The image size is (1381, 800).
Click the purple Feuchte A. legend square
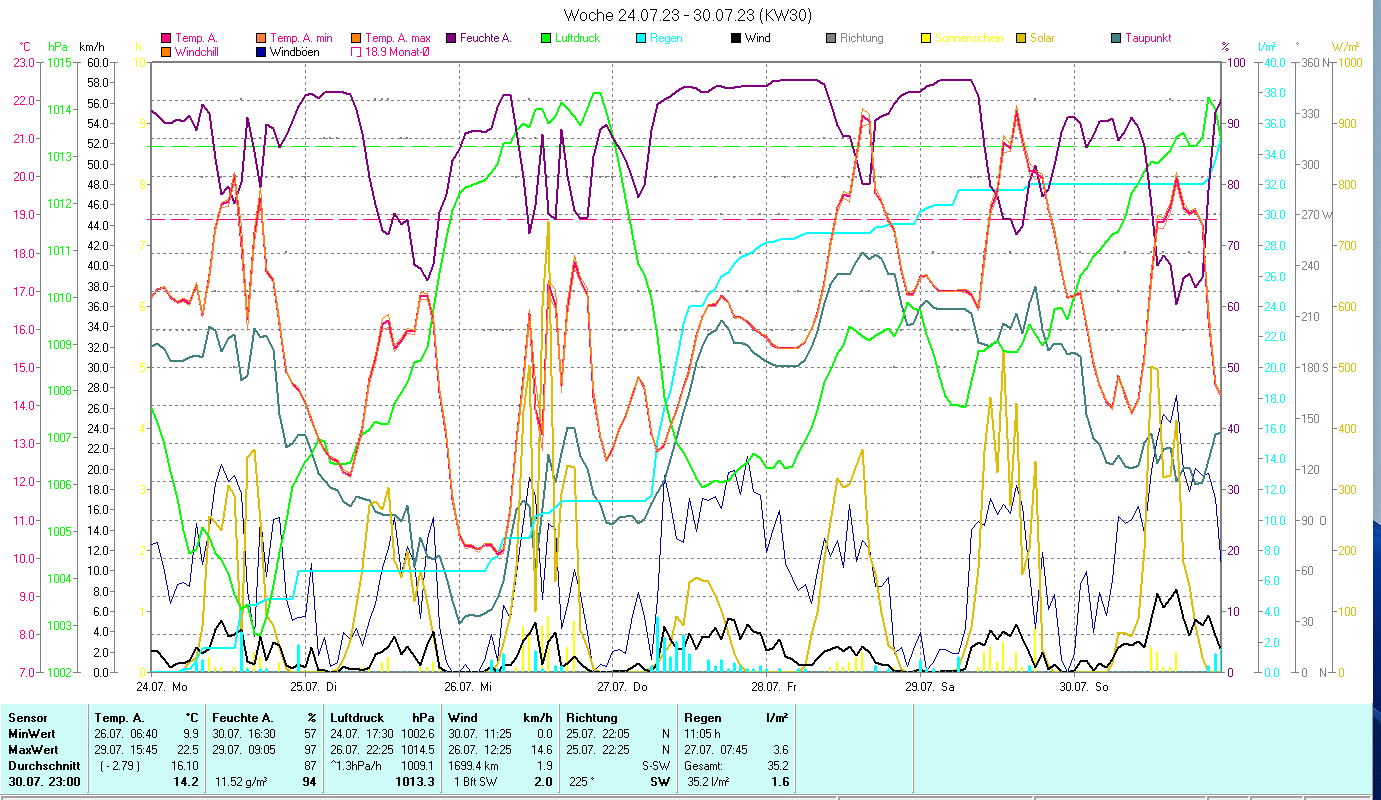(451, 39)
